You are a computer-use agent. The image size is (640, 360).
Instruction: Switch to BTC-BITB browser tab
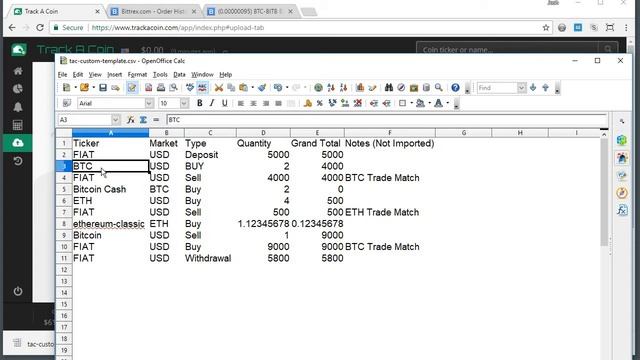click(x=249, y=11)
